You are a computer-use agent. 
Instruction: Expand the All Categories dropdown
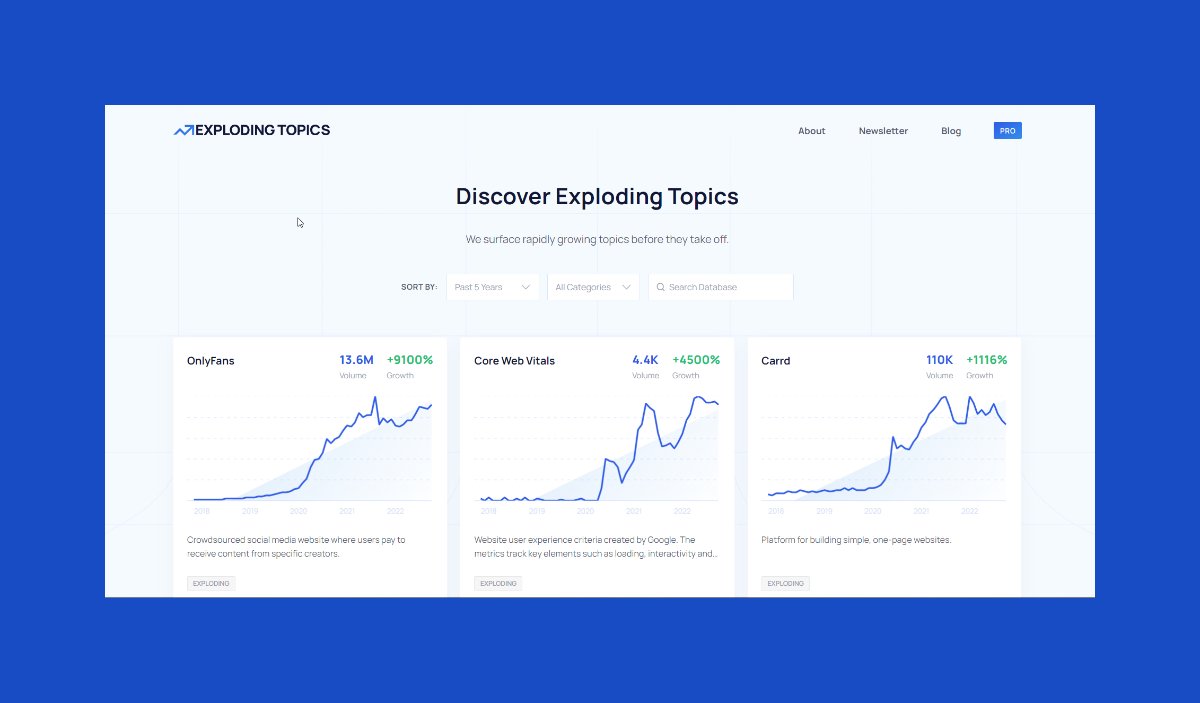click(x=594, y=287)
